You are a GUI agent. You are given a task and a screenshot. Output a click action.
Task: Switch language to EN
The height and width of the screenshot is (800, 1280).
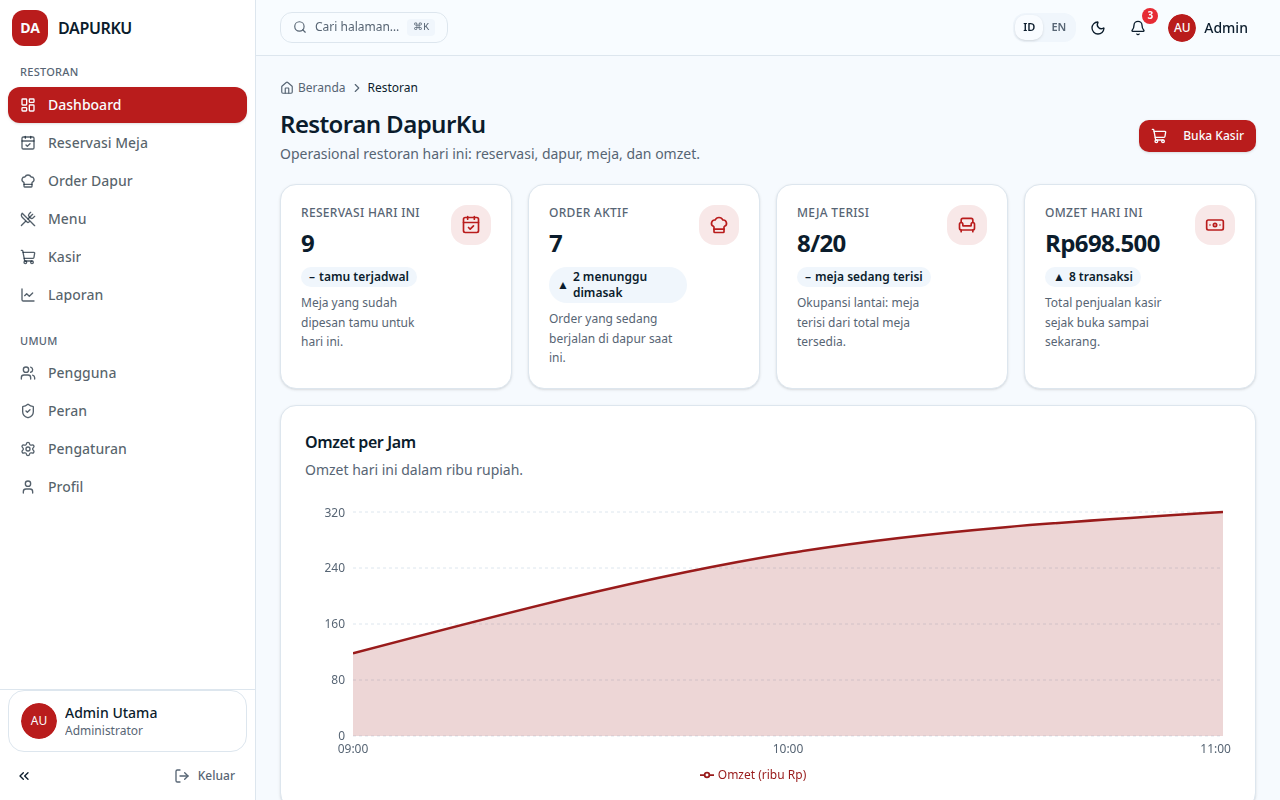coord(1058,28)
